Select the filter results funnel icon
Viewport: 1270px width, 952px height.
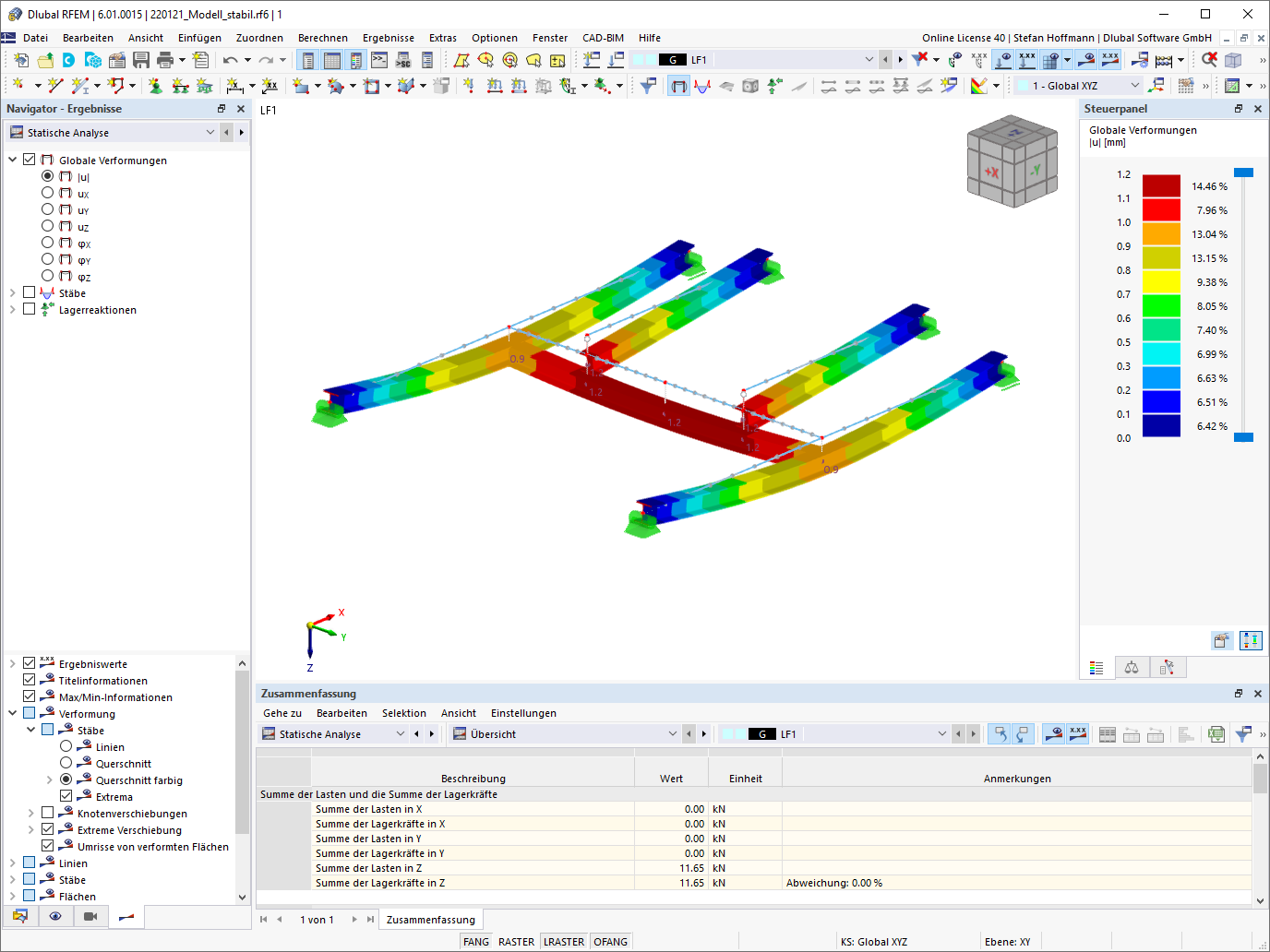pyautogui.click(x=919, y=58)
